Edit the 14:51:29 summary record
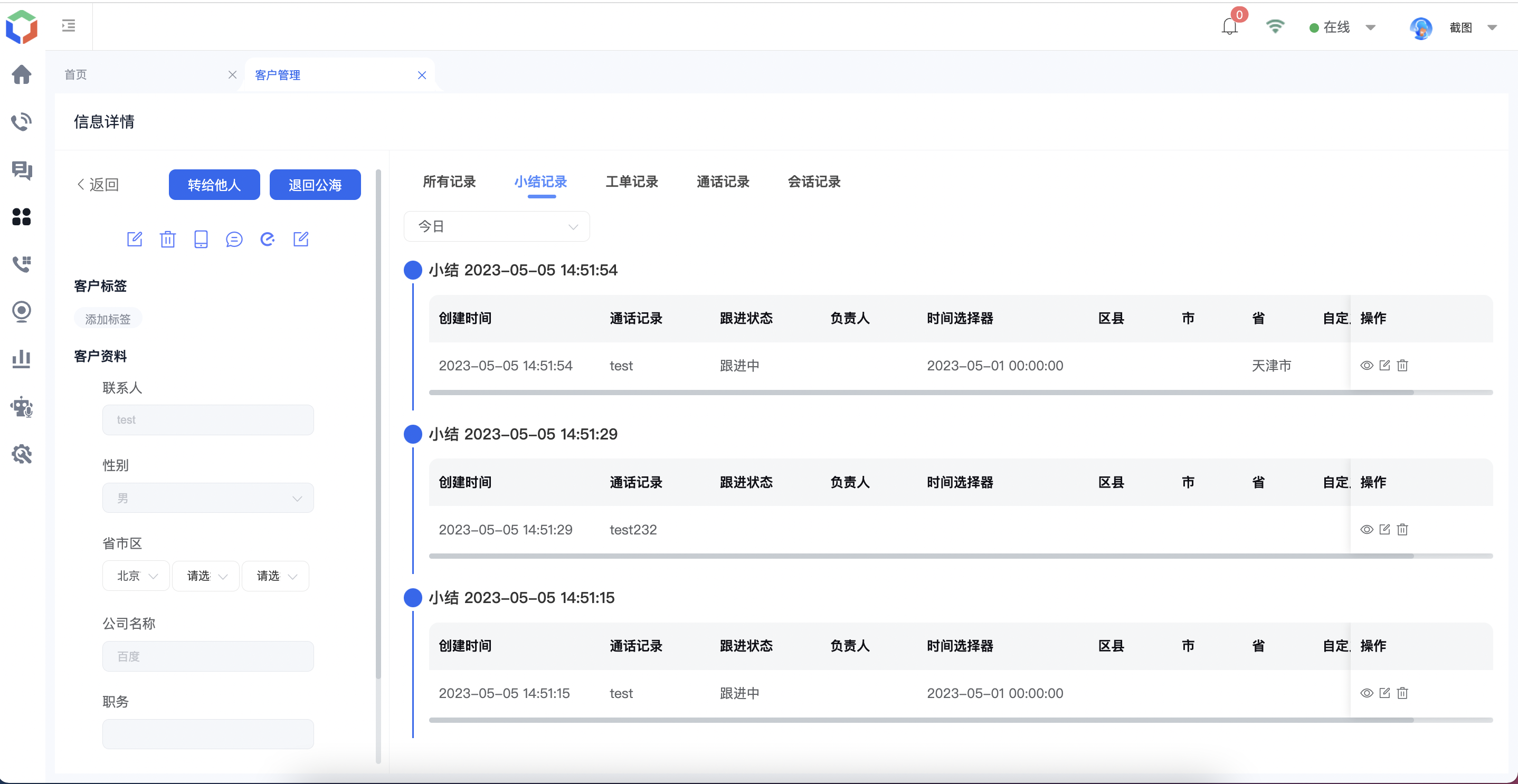 tap(1385, 529)
